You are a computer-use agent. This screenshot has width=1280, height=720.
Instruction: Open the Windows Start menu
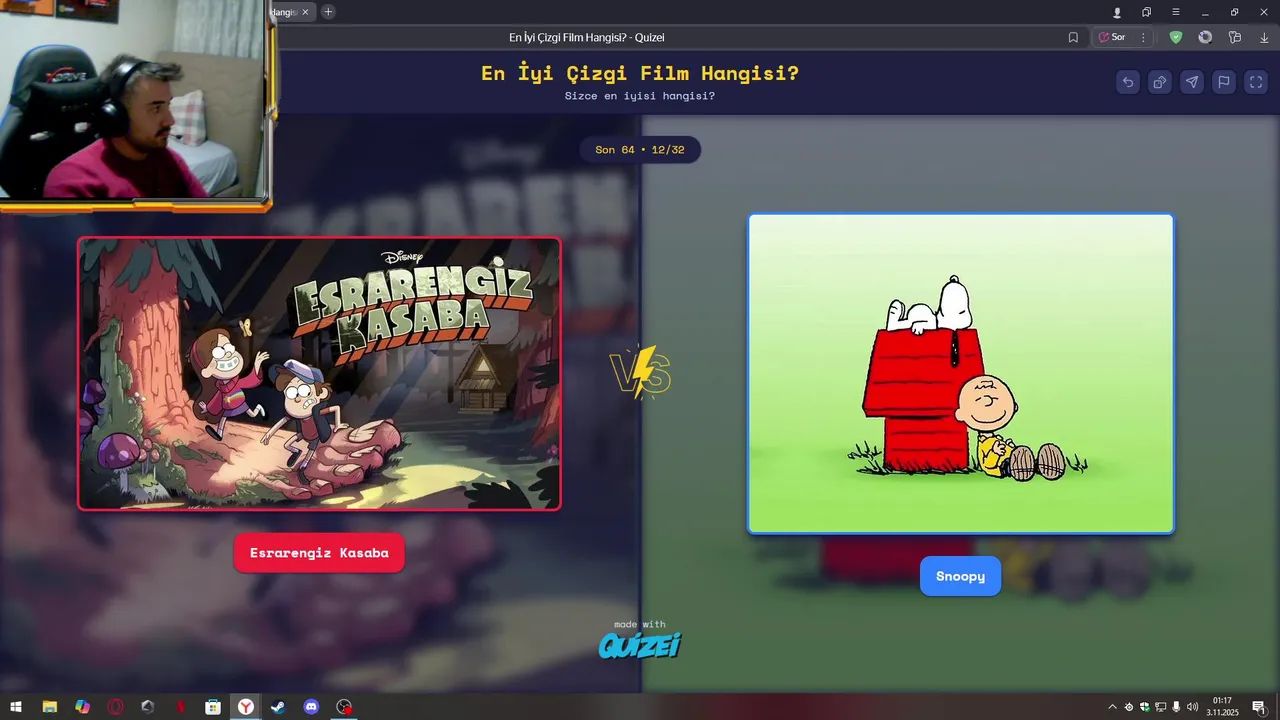coord(16,707)
